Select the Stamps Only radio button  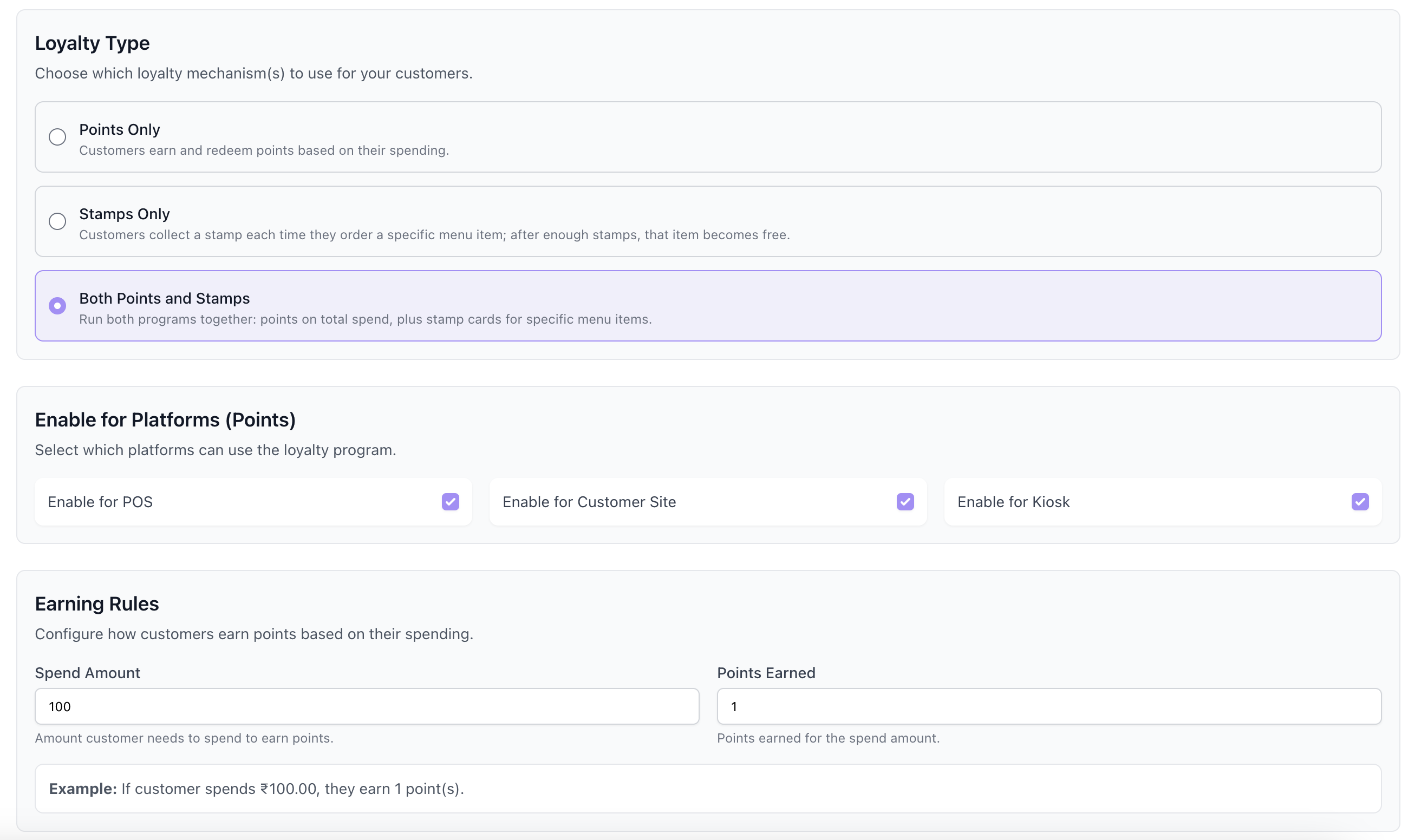[57, 221]
